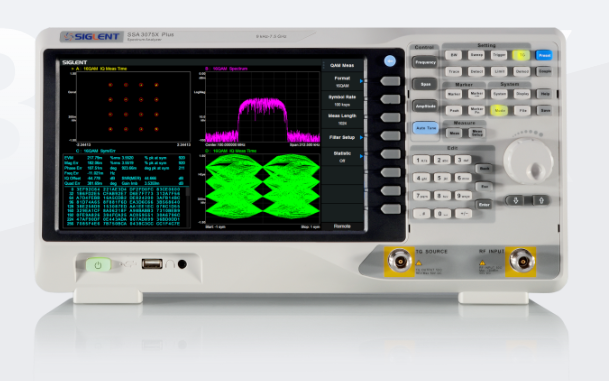
Task: Open the Detect settings key
Action: click(x=476, y=71)
